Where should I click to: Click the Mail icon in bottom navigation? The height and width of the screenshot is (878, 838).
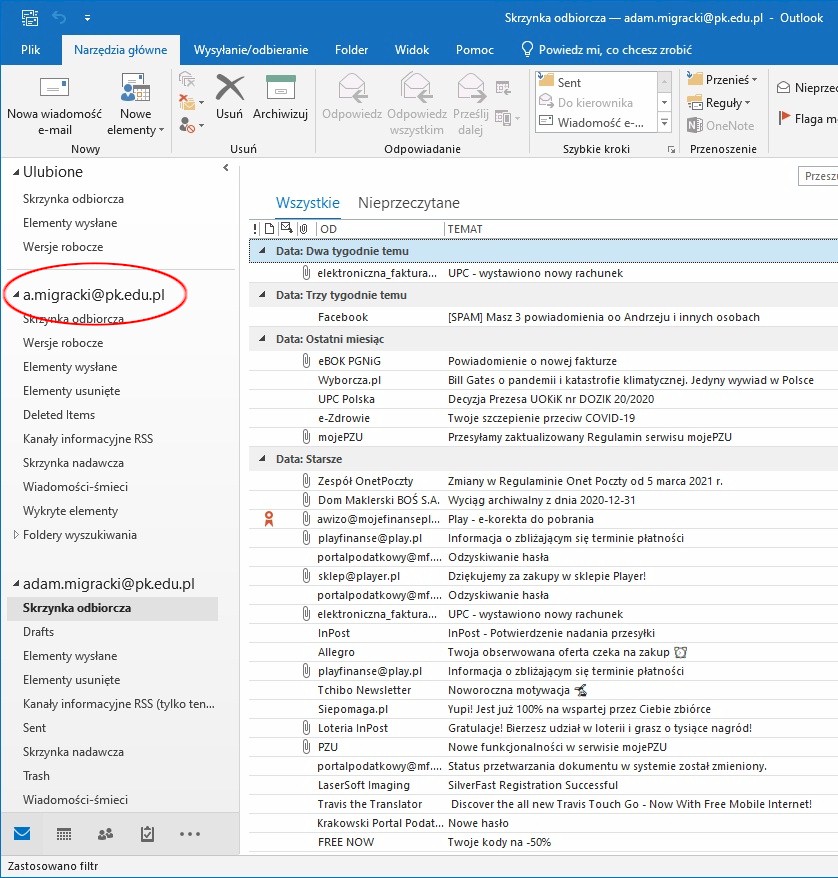click(22, 833)
